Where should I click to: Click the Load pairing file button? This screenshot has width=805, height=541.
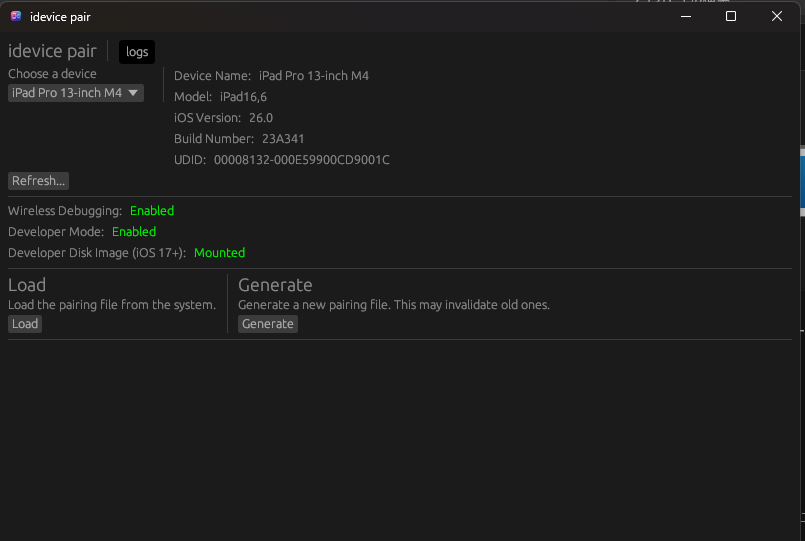25,324
